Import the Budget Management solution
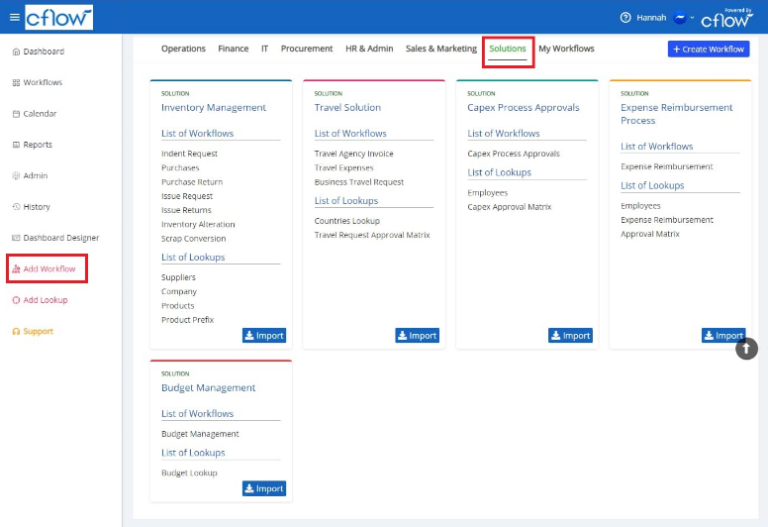The height and width of the screenshot is (527, 768). (264, 488)
